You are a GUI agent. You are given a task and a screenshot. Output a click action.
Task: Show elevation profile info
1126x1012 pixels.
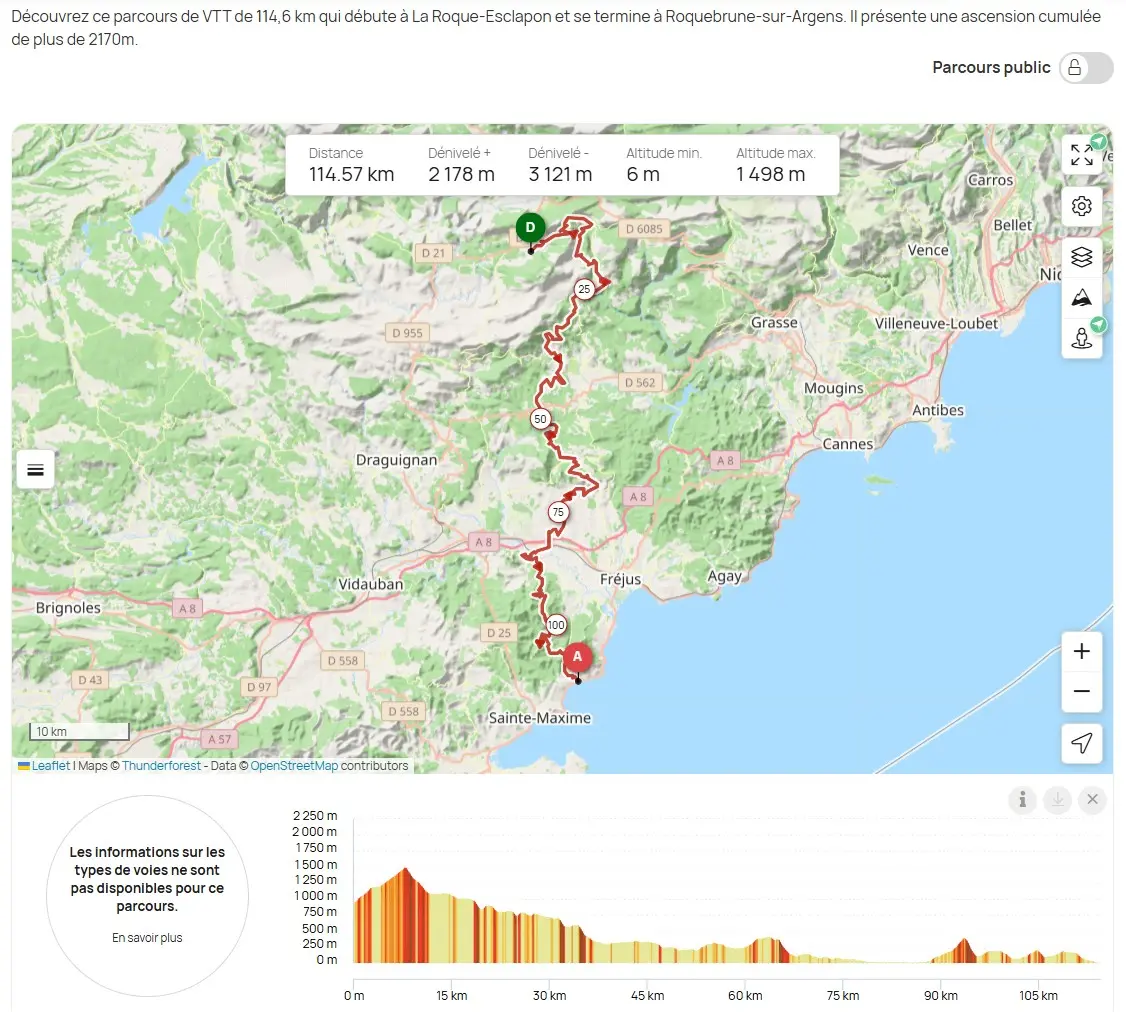pos(1022,800)
